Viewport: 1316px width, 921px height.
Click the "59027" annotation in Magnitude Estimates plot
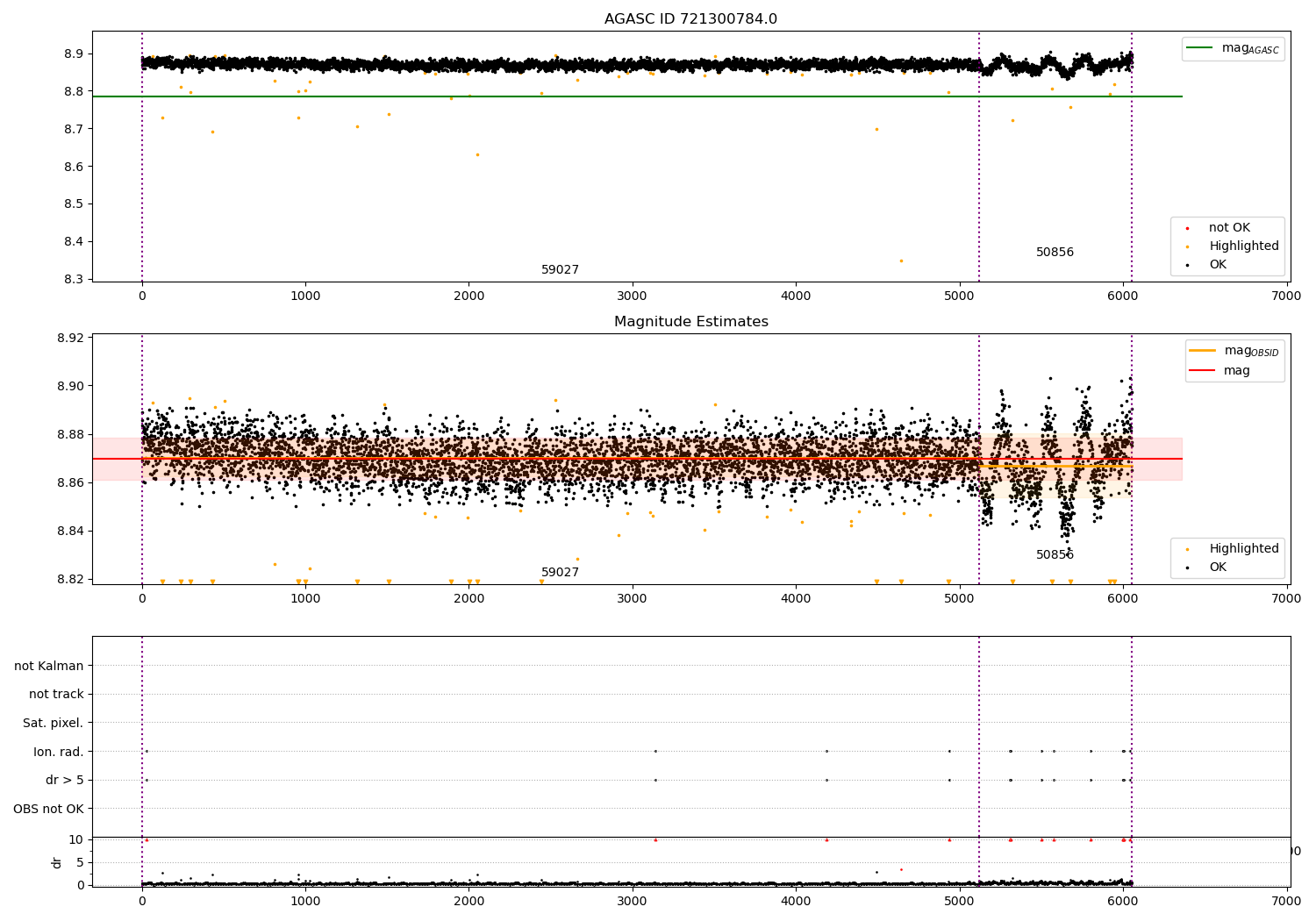560,573
